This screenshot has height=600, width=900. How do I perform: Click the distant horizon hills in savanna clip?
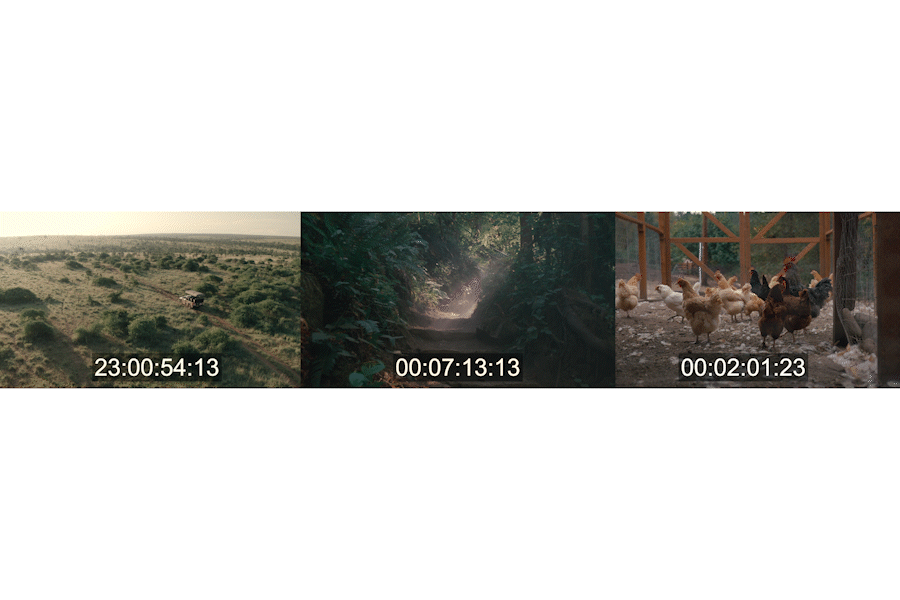click(x=150, y=236)
